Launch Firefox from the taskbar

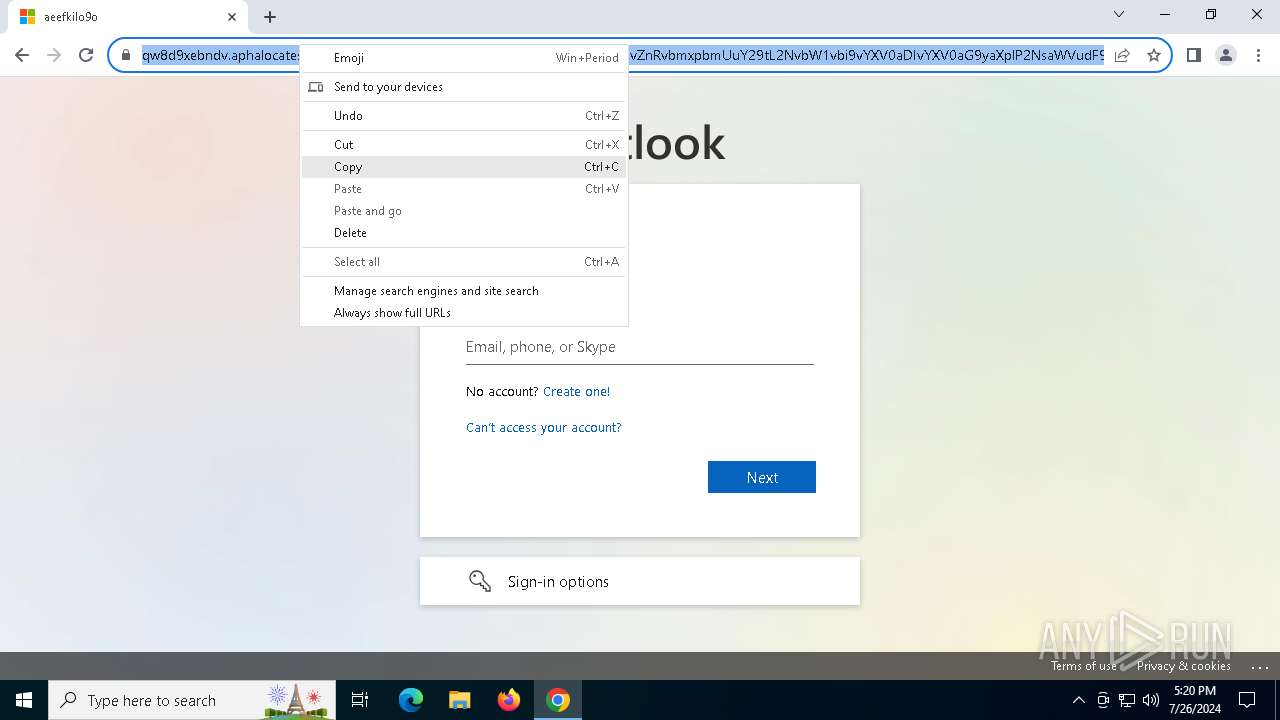509,700
